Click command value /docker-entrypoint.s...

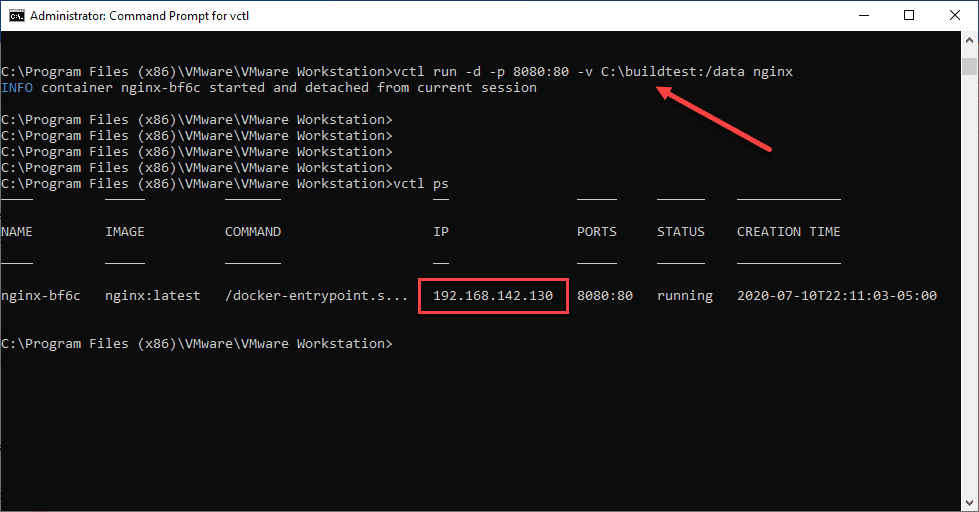[316, 296]
